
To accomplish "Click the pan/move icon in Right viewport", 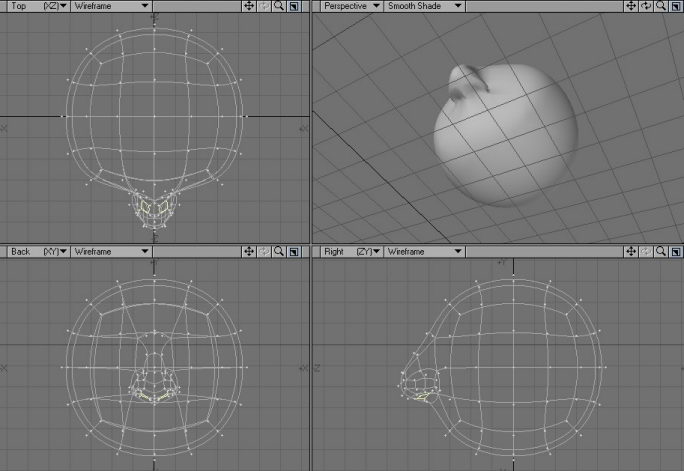I will coord(631,252).
